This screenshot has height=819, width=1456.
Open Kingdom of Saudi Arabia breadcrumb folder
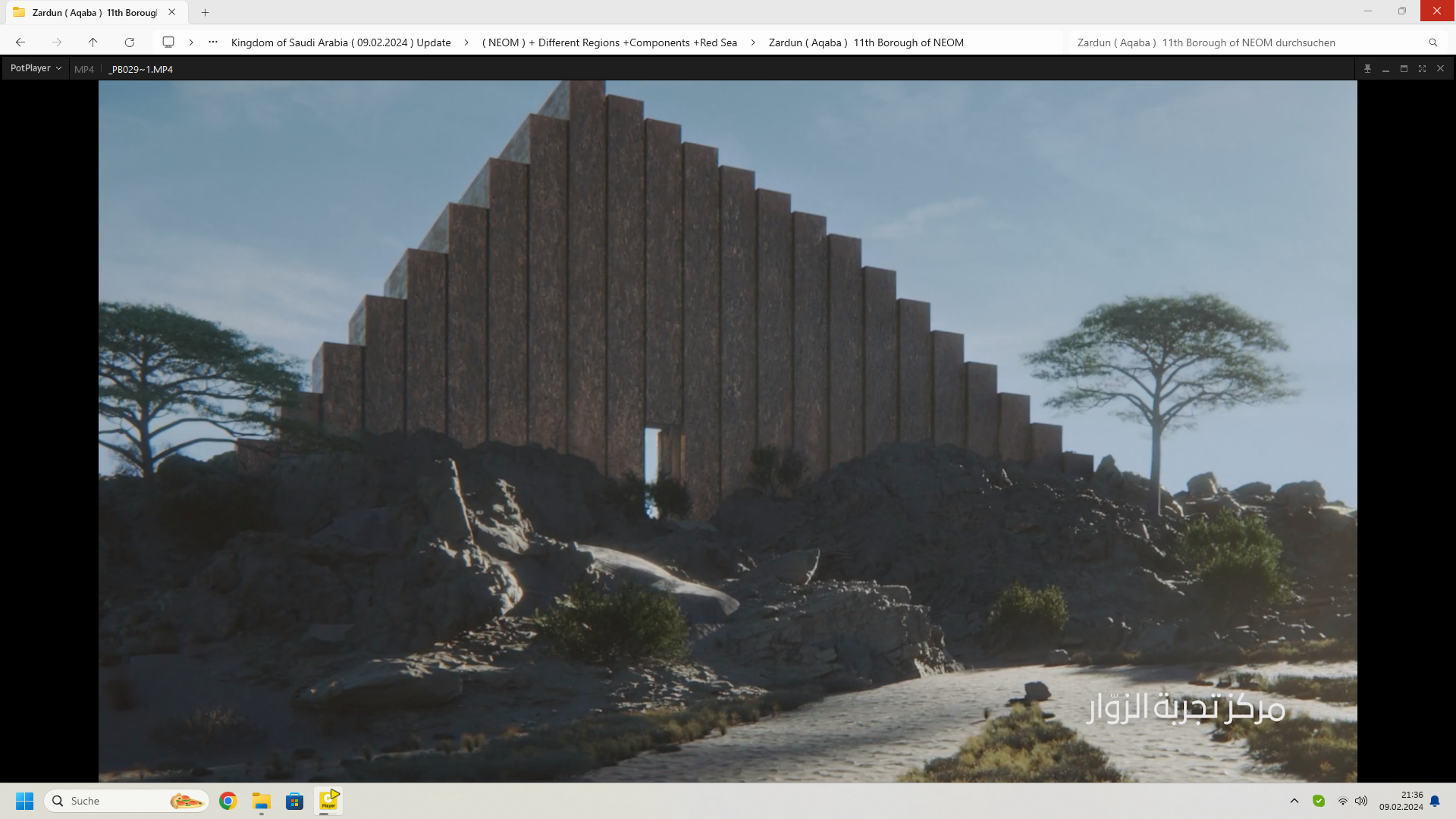(x=341, y=42)
